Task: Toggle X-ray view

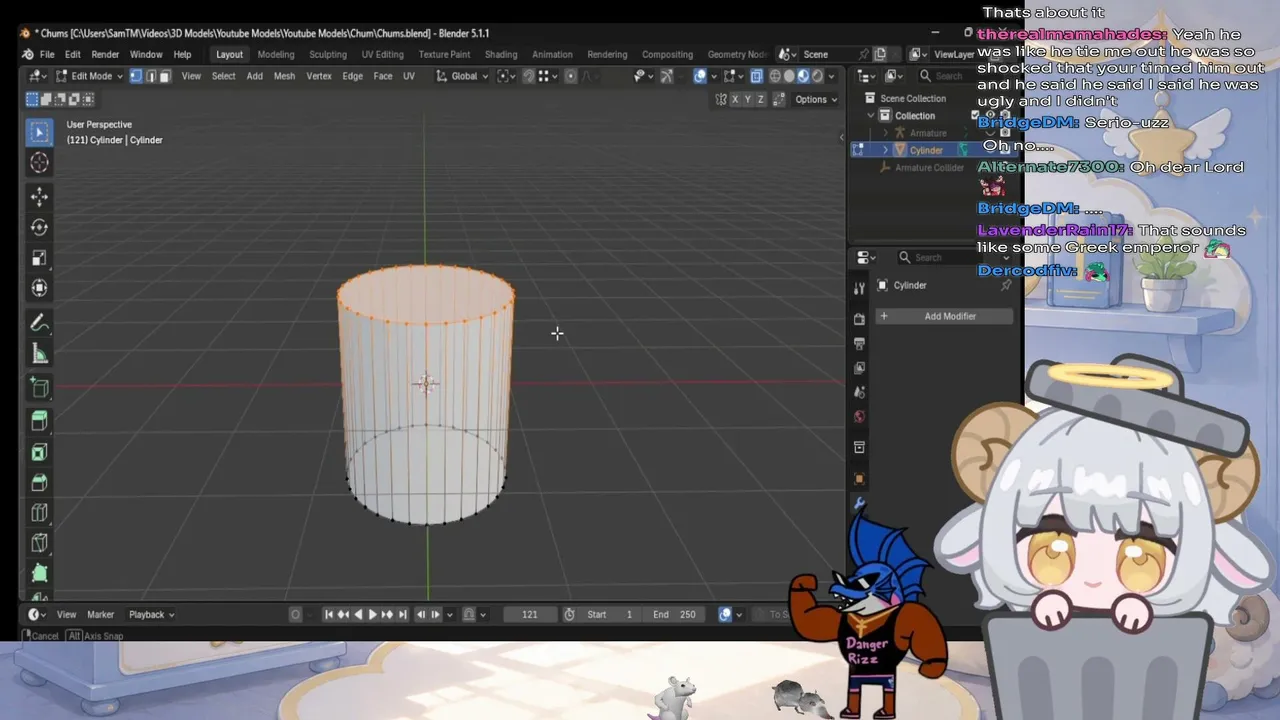Action: [757, 76]
